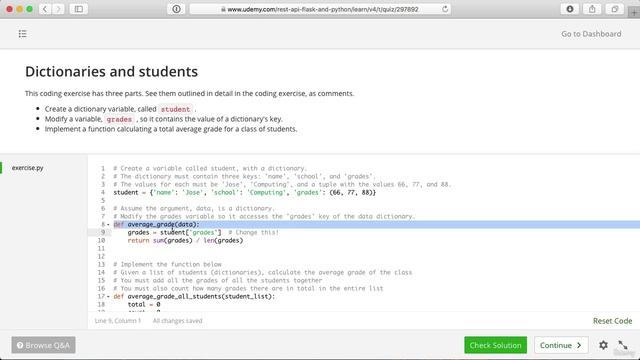Open the Safari downloads icon
The image size is (640, 360).
click(570, 9)
